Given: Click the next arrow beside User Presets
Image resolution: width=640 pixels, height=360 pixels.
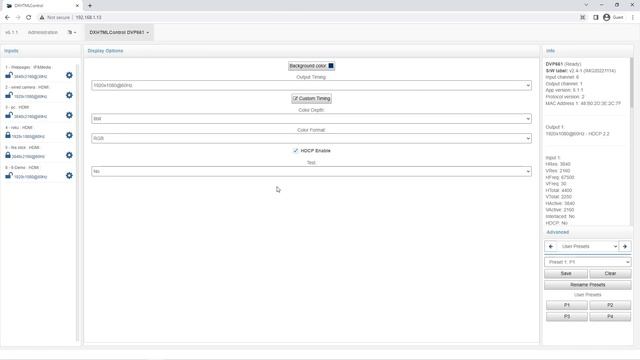Looking at the screenshot, I should tap(625, 247).
